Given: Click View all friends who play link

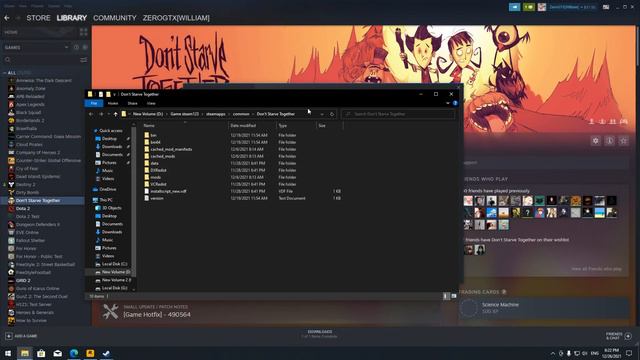Looking at the screenshot, I should click(x=596, y=269).
